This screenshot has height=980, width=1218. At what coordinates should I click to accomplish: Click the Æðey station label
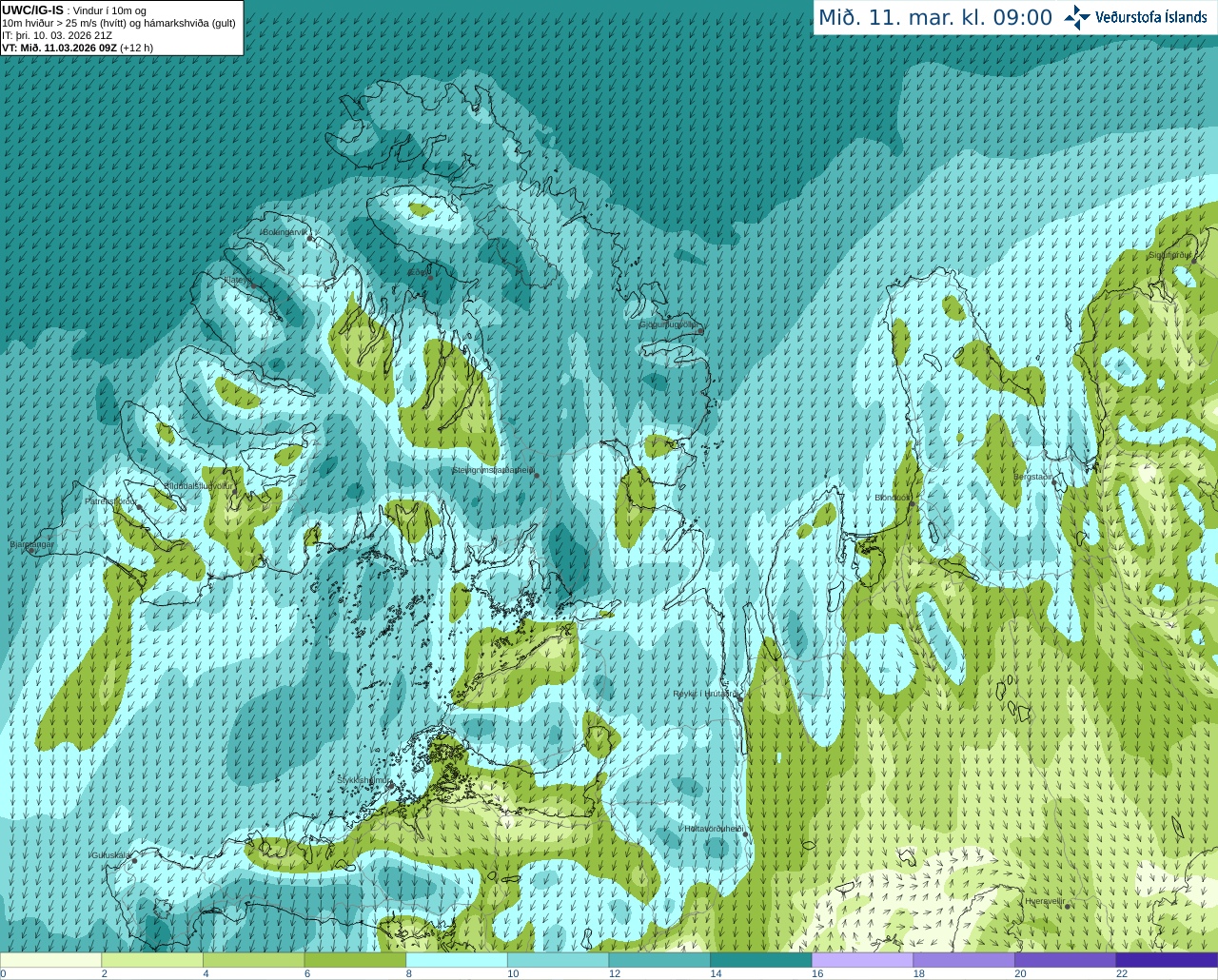[x=418, y=272]
